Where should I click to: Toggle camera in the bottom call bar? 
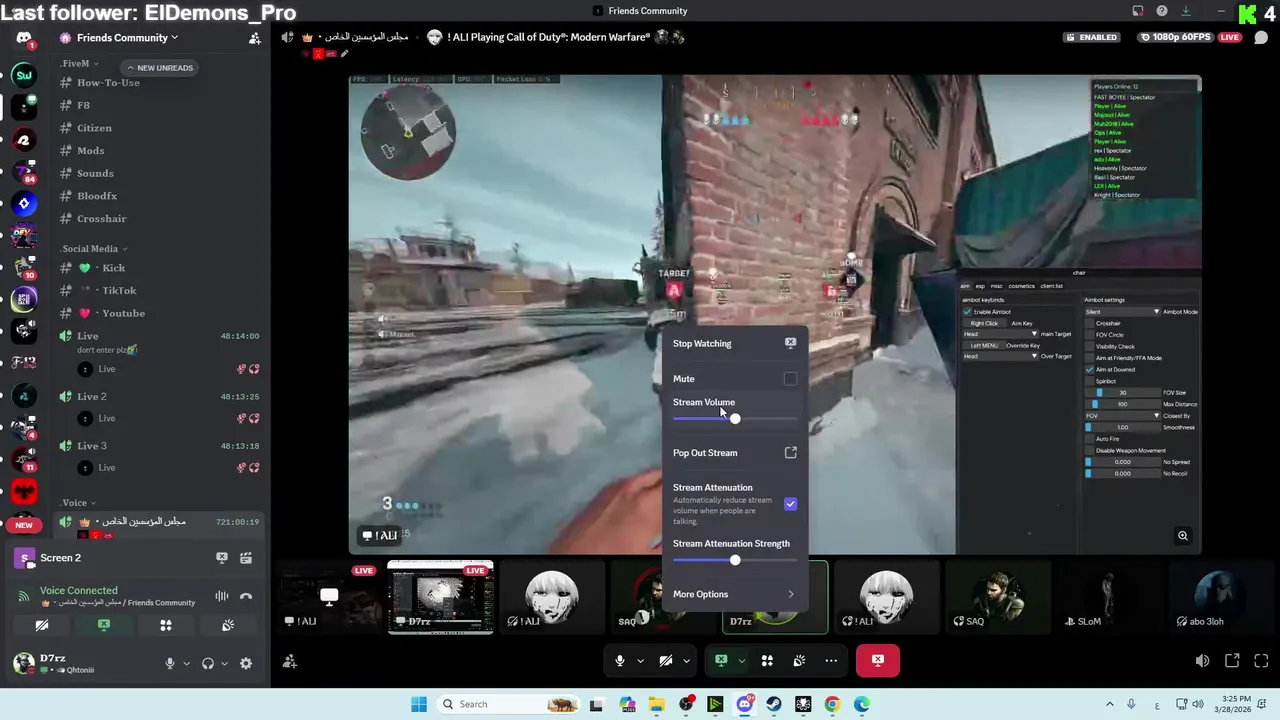click(x=666, y=661)
